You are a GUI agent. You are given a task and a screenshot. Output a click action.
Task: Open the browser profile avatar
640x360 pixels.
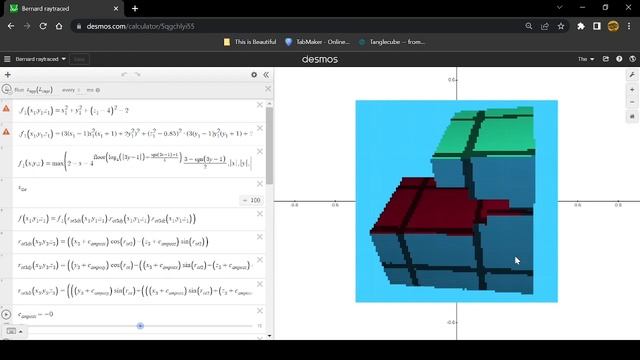[613, 26]
